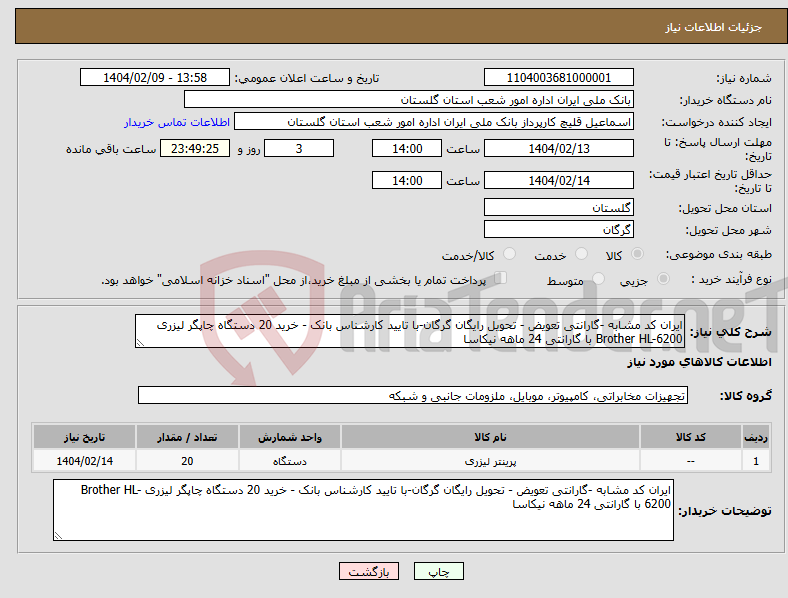Click the remaining time countdown 23:49:25

[195, 149]
